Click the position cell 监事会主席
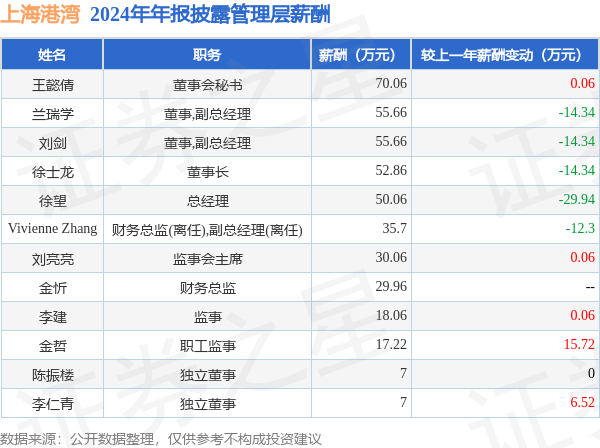 tap(207, 259)
